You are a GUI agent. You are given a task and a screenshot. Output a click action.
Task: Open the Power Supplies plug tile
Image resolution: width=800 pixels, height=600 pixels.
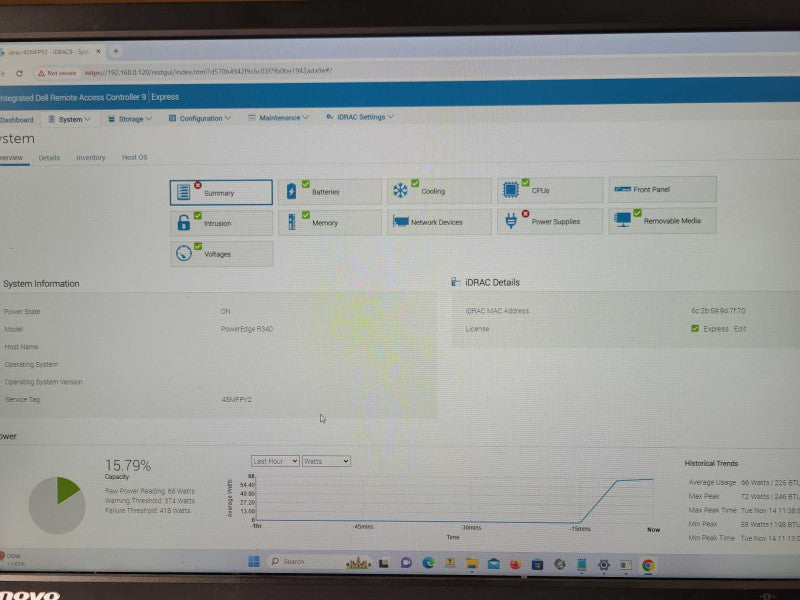(550, 221)
